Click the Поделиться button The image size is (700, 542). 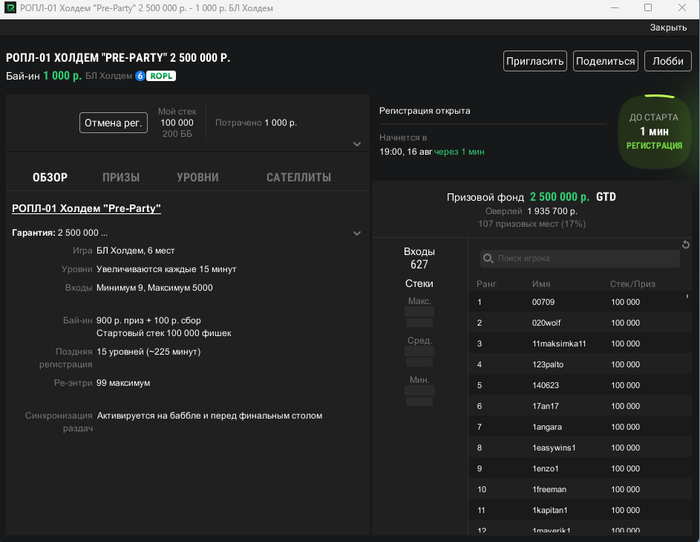605,61
